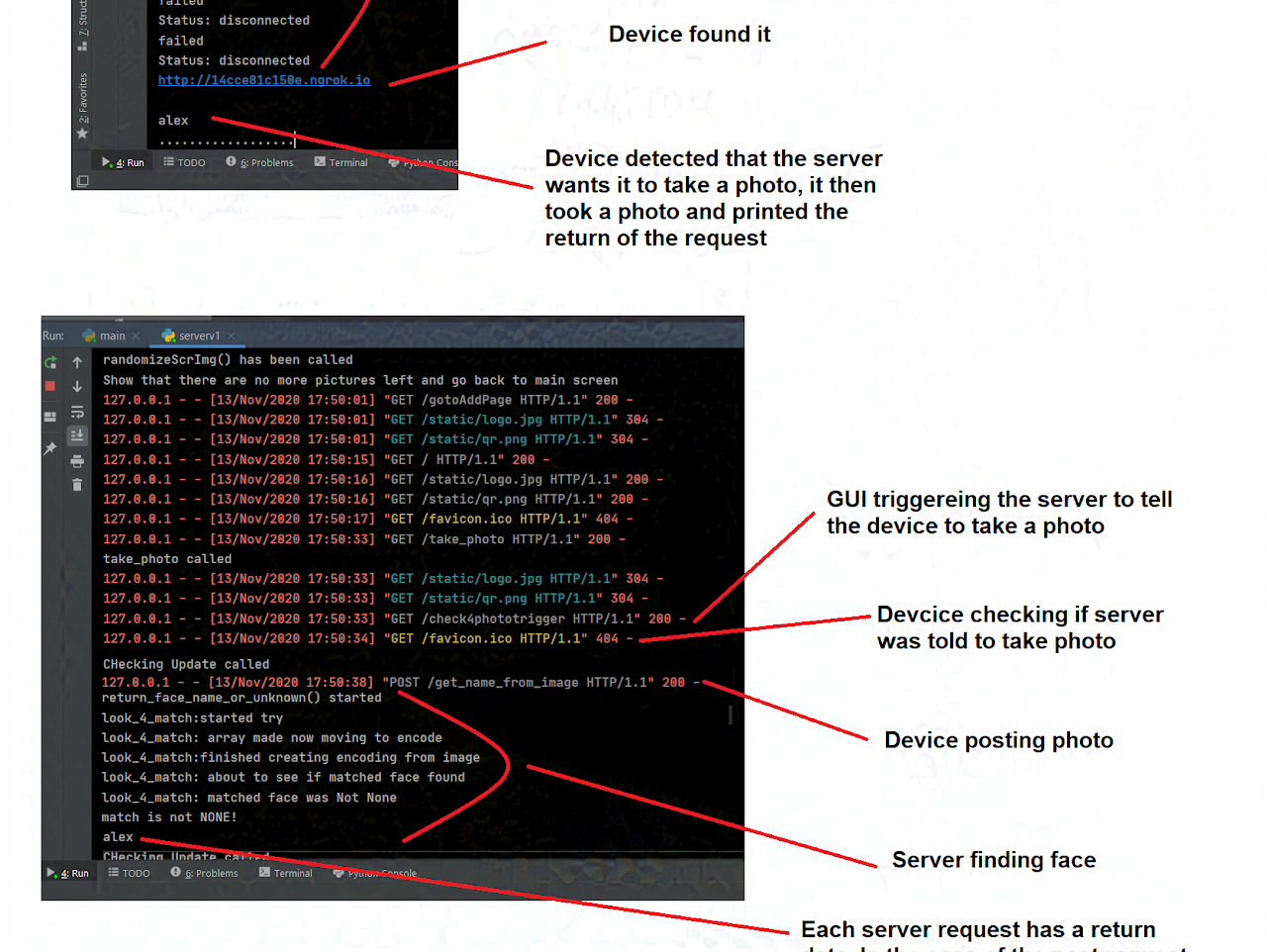Pin the serverv1 Run tab

point(50,448)
